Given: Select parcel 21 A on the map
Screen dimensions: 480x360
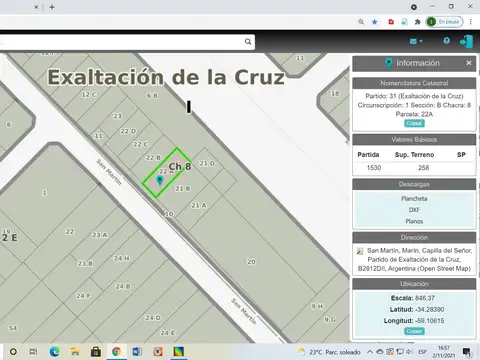Looking at the screenshot, I should coord(199,205).
